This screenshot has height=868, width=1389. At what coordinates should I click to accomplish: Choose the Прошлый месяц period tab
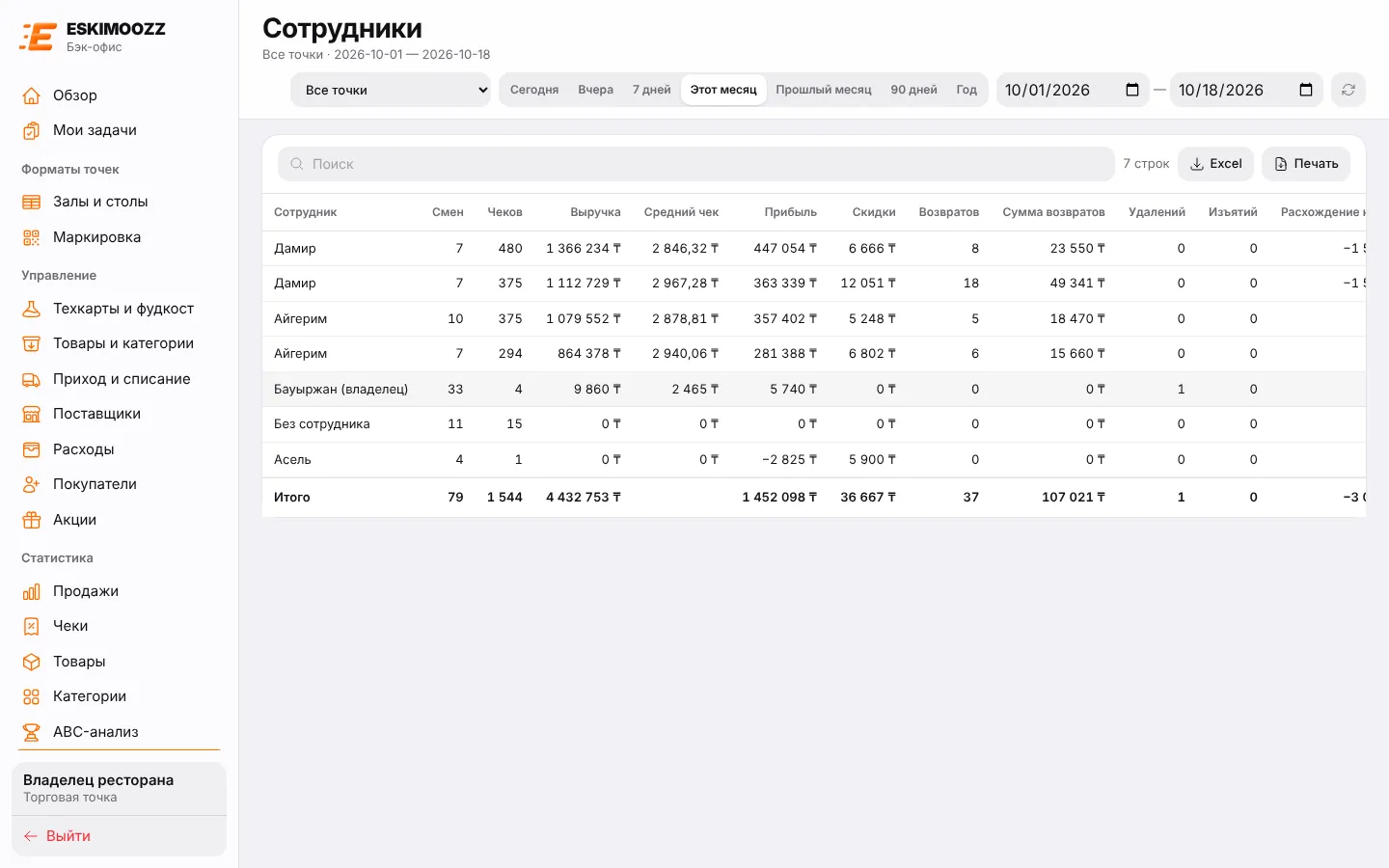(x=824, y=90)
